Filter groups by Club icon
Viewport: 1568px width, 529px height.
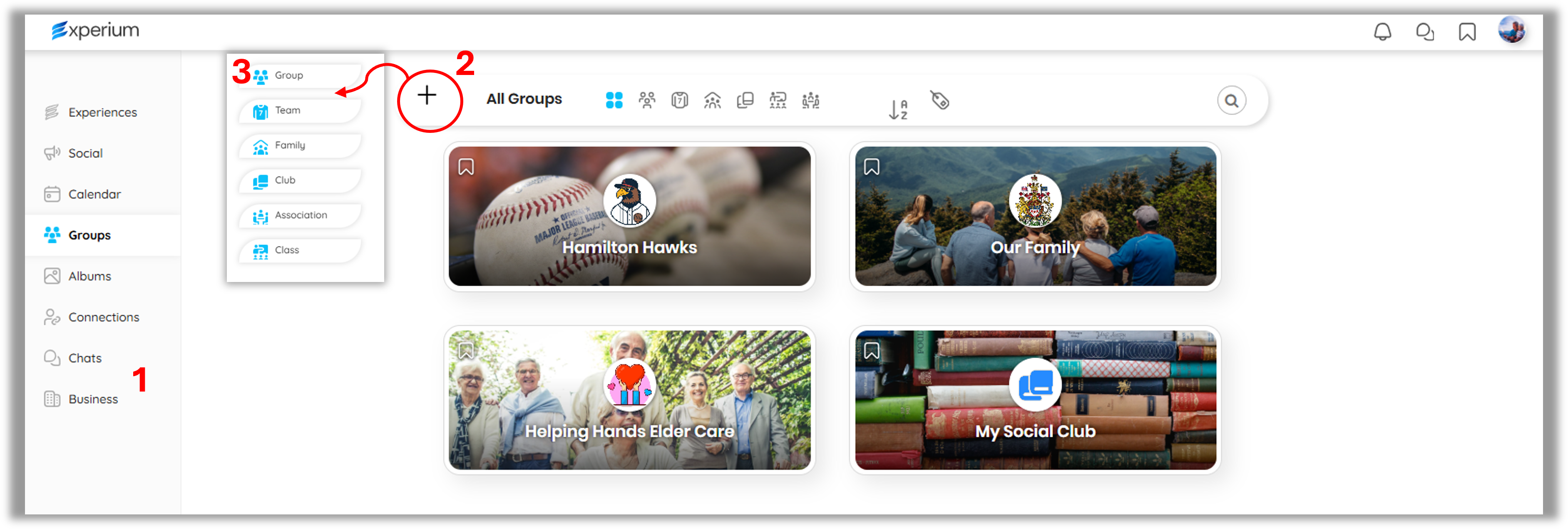[745, 100]
